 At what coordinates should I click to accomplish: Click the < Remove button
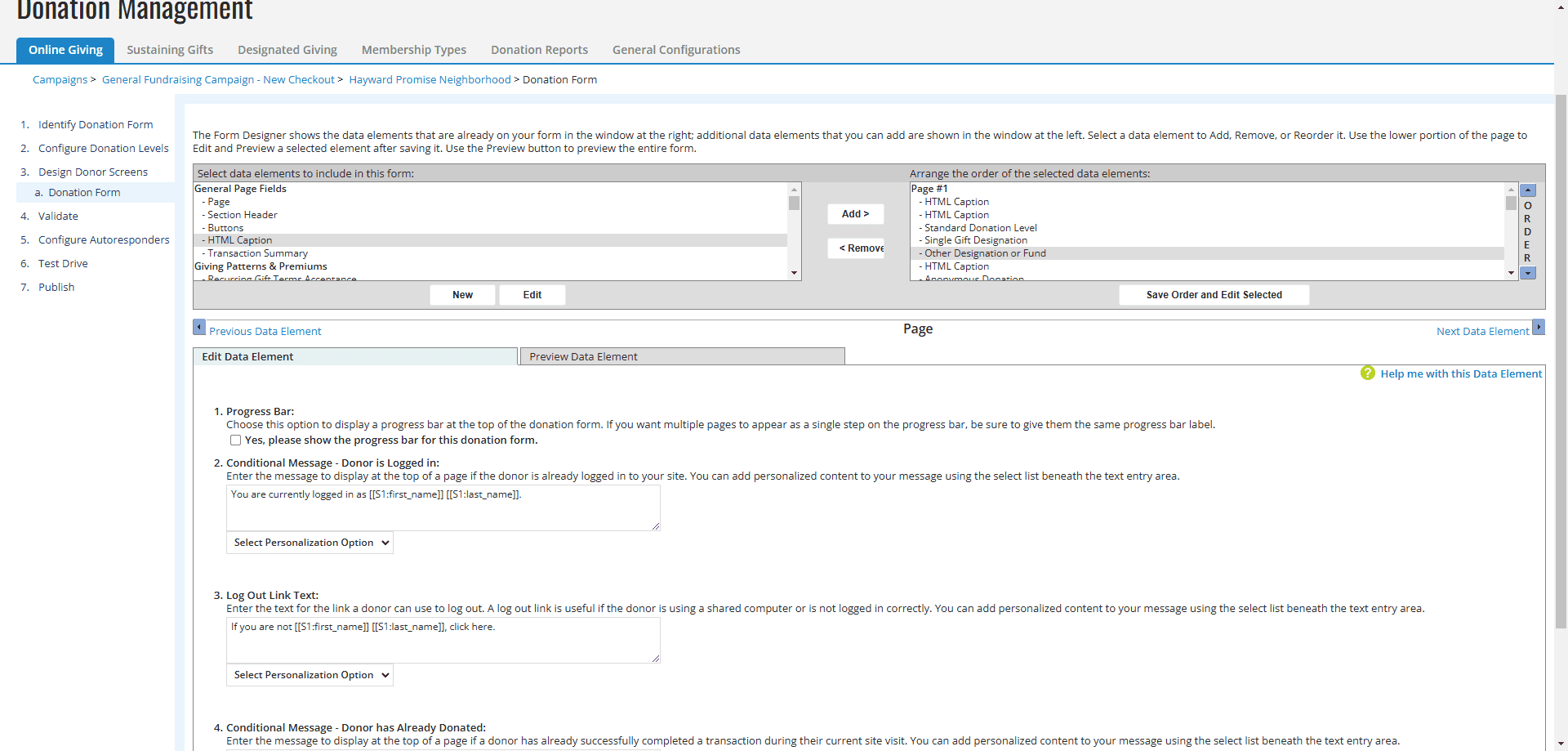(855, 248)
